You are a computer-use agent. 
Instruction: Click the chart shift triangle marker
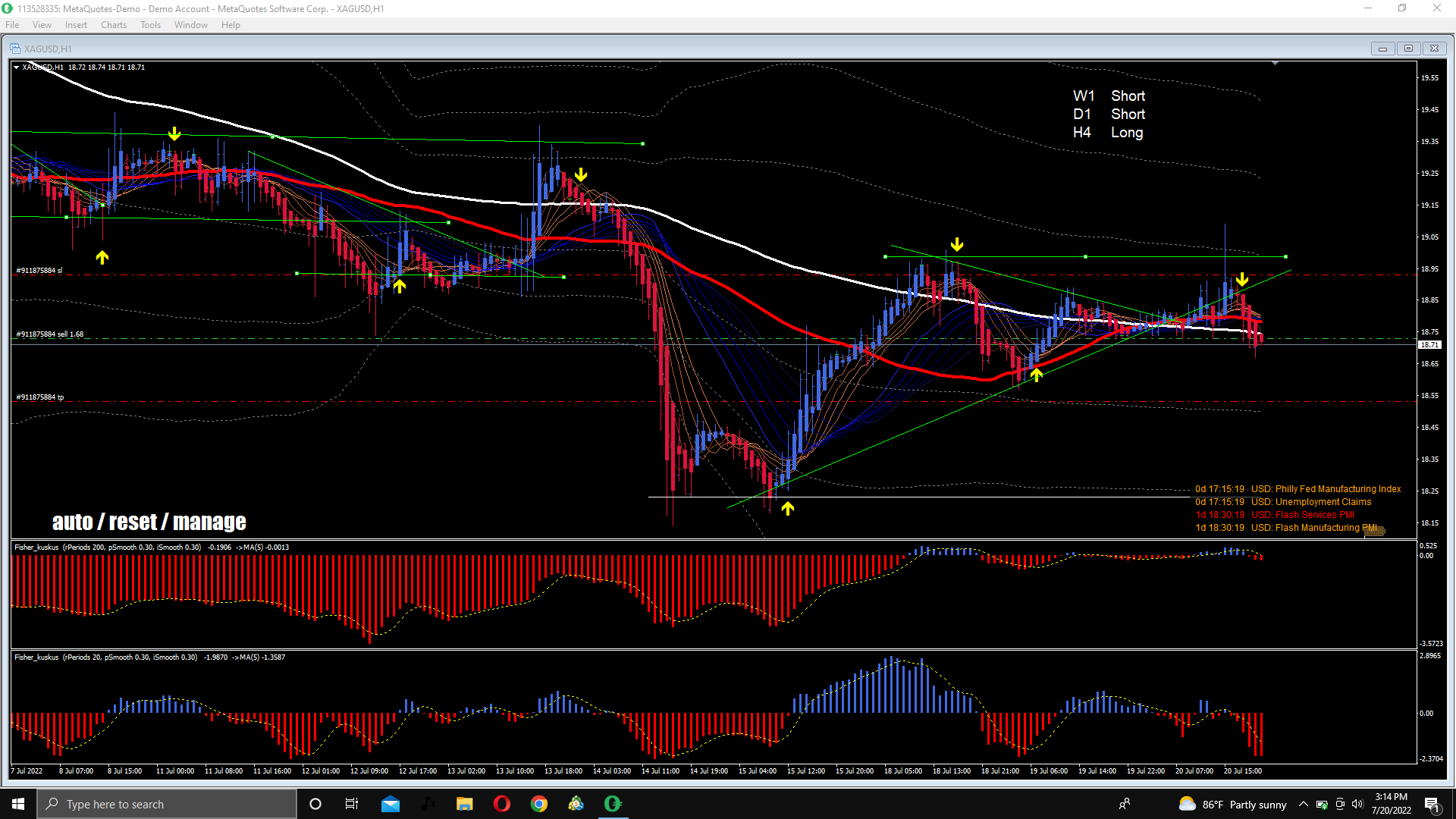point(1275,64)
